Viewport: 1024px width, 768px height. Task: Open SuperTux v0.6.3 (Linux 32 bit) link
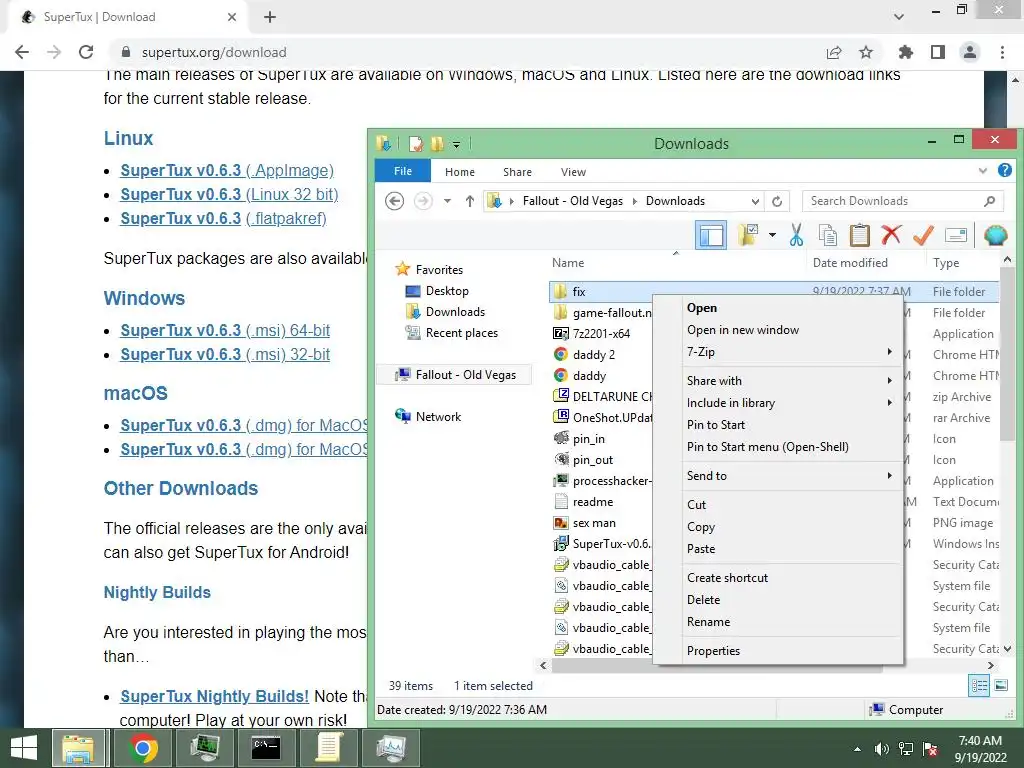click(x=229, y=195)
